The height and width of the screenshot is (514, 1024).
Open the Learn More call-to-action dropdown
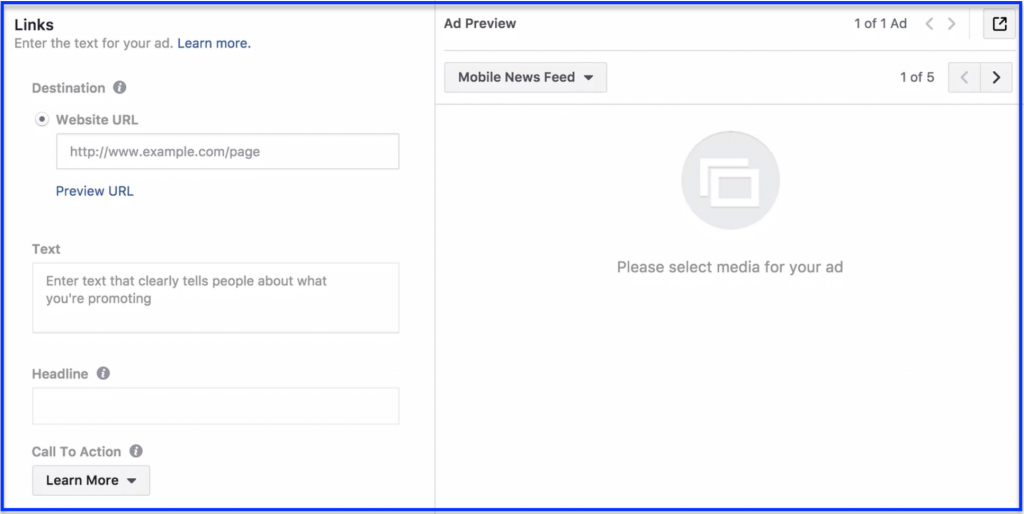(91, 480)
